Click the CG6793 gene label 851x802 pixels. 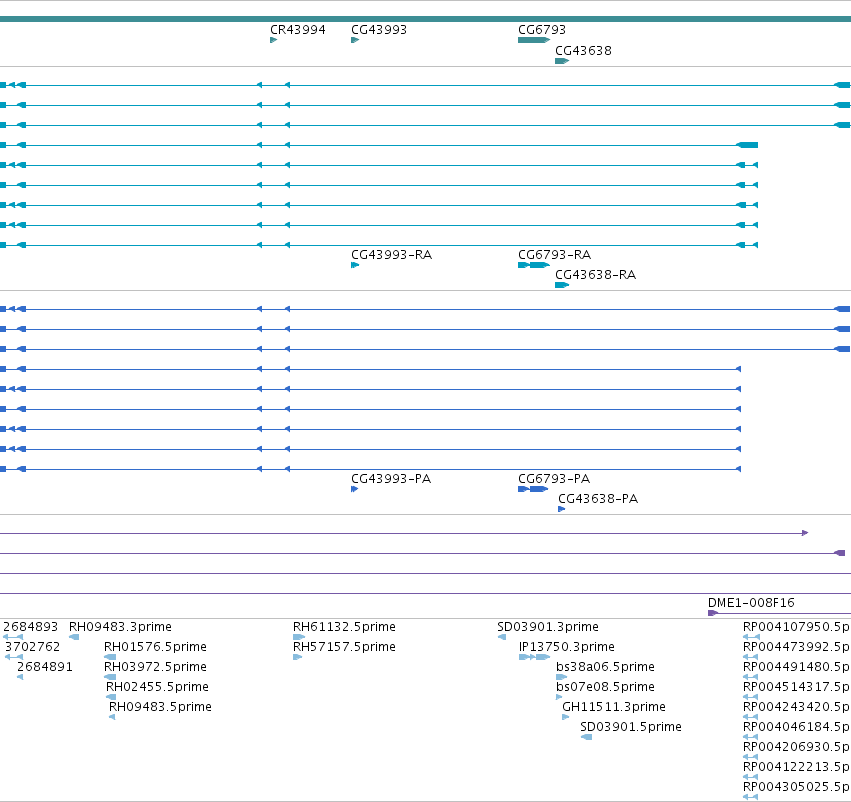click(542, 30)
